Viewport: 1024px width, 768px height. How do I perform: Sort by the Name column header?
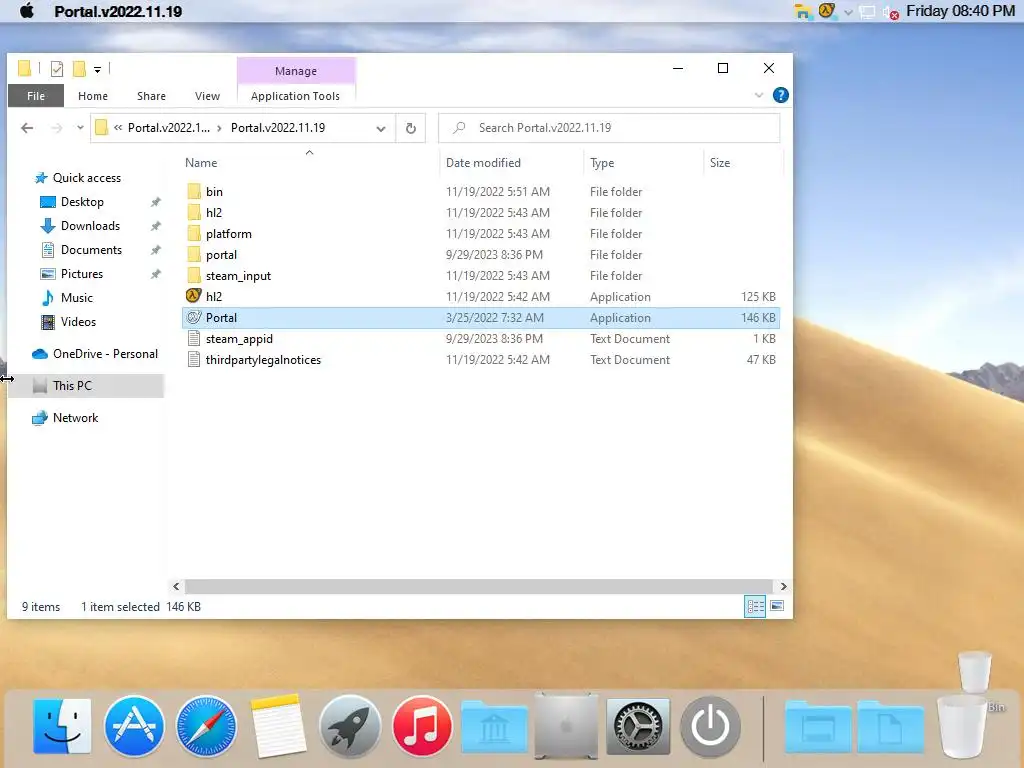coord(310,163)
